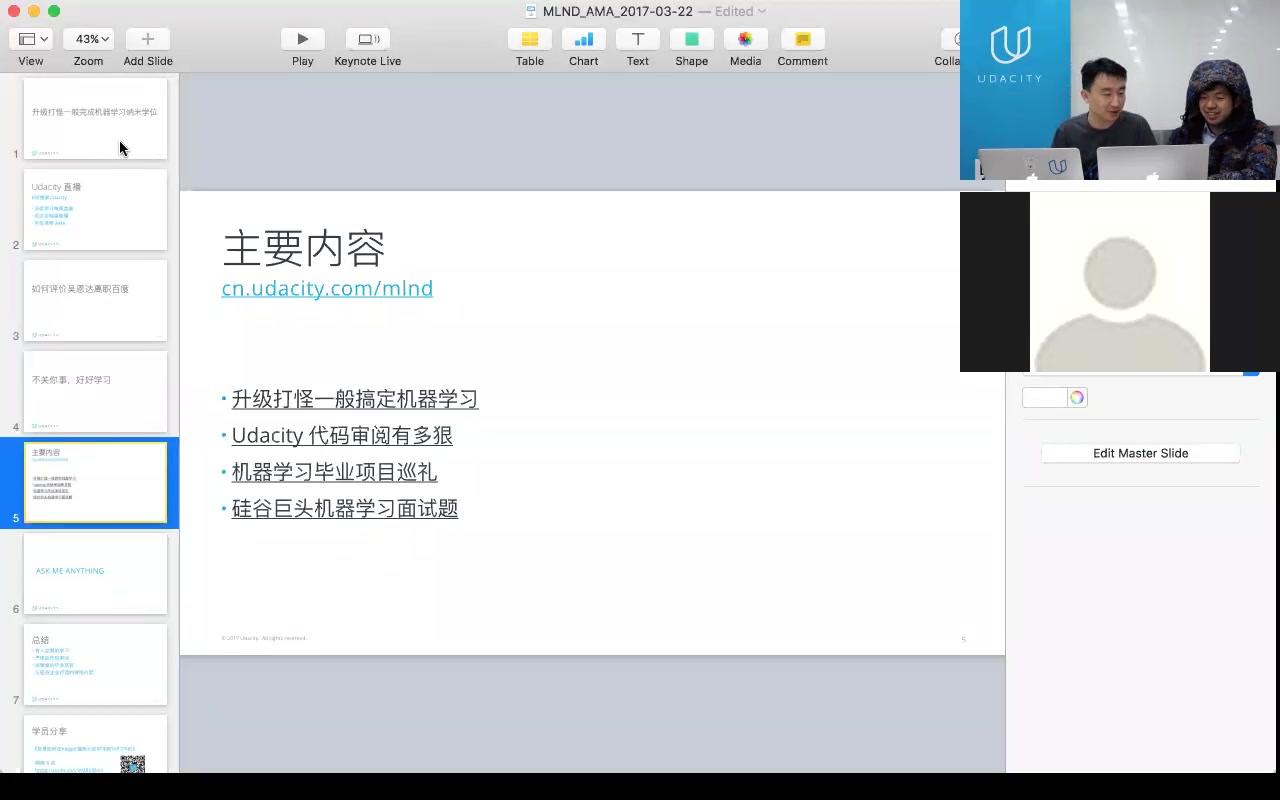1280x800 pixels.
Task: Click the slide title 主要内容
Action: tap(304, 248)
